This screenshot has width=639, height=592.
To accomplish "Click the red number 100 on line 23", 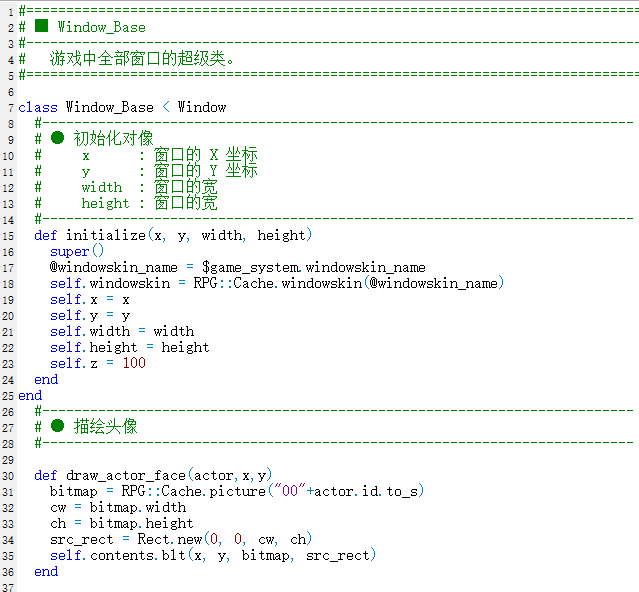I will [134, 363].
